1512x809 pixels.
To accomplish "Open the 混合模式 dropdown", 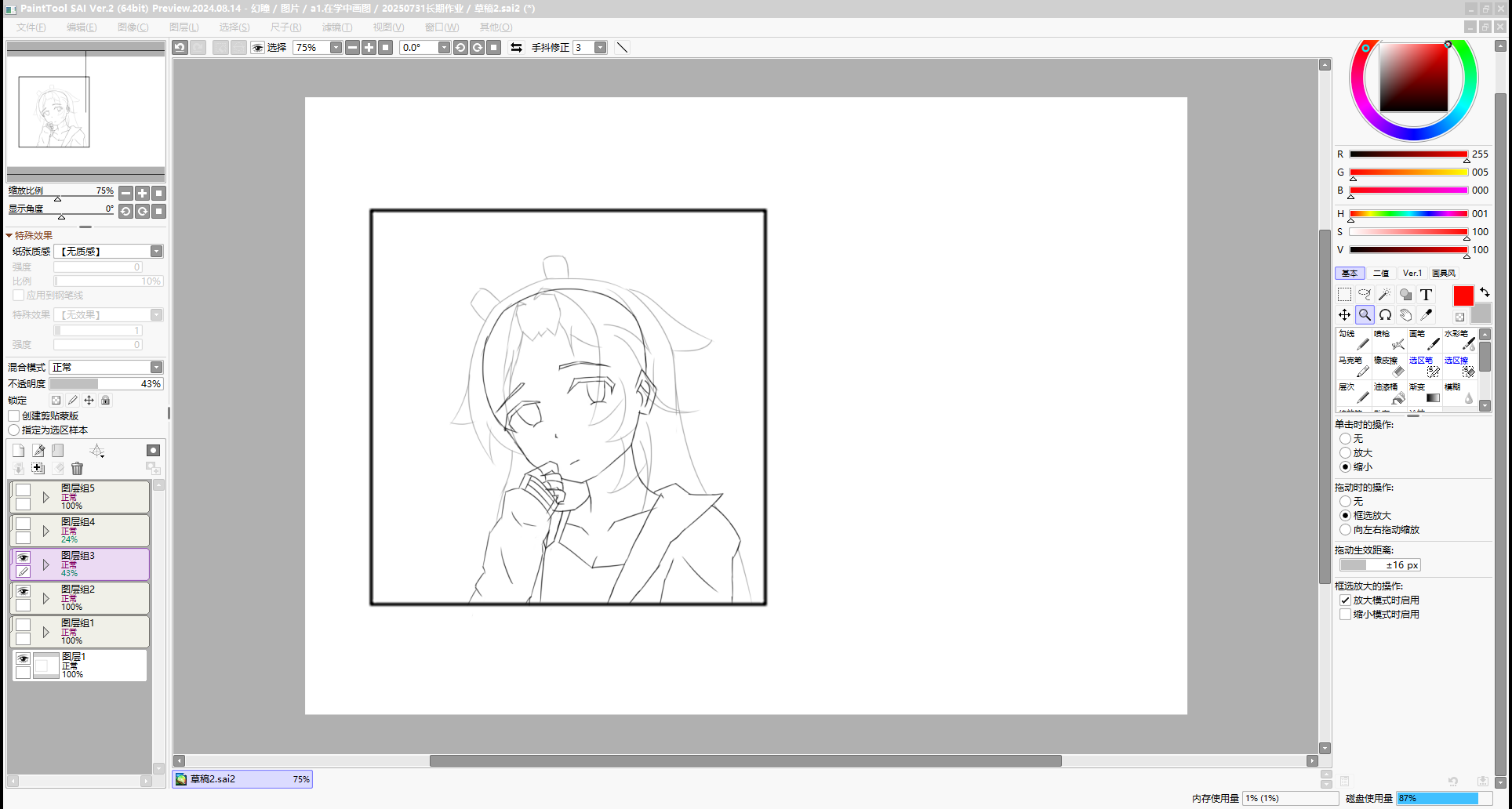I will coord(156,368).
